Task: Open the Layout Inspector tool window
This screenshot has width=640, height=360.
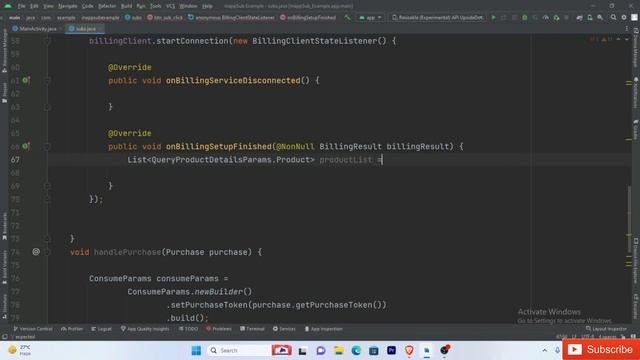Action: (x=606, y=329)
